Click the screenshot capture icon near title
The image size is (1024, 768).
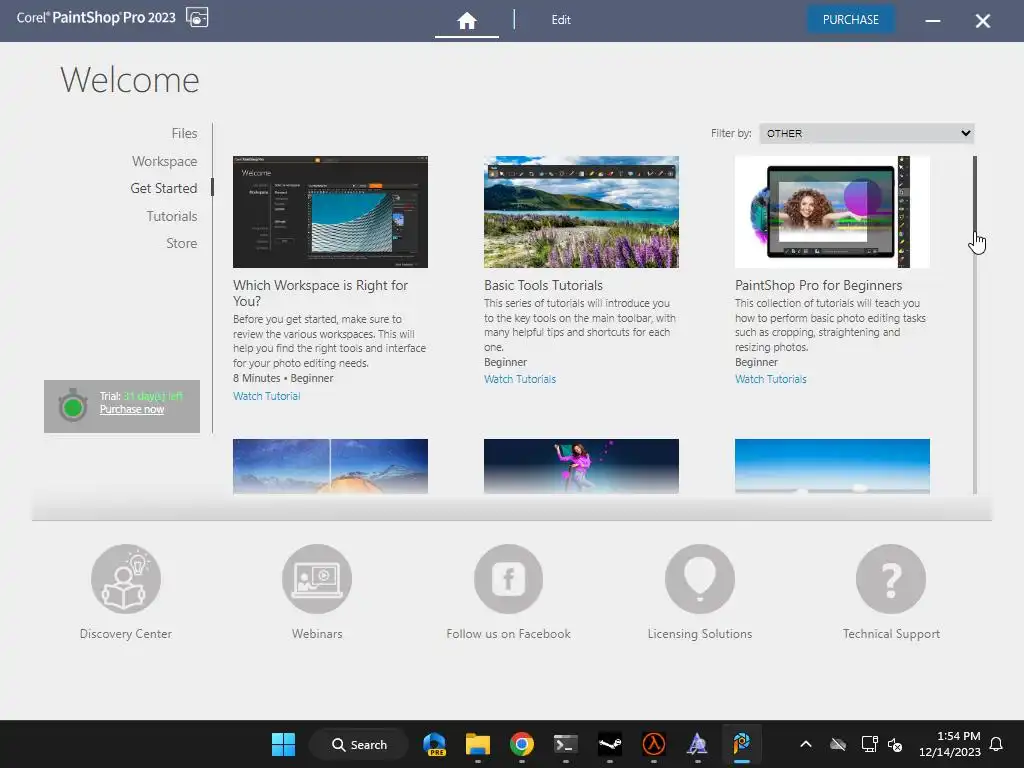pos(197,17)
